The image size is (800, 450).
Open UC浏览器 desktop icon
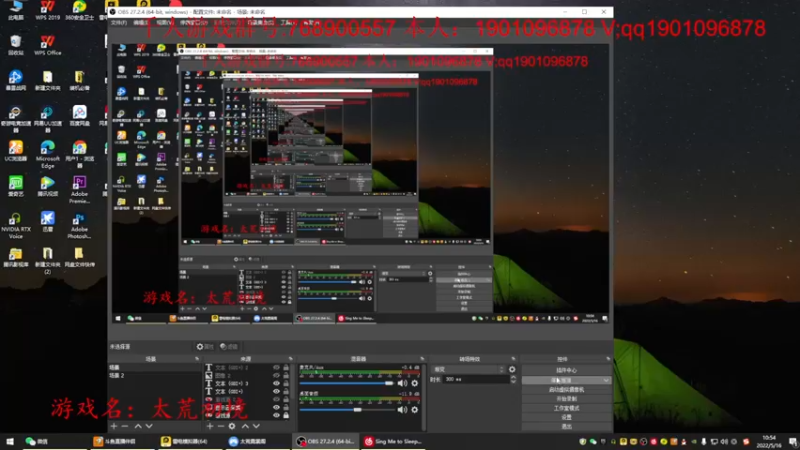click(16, 151)
